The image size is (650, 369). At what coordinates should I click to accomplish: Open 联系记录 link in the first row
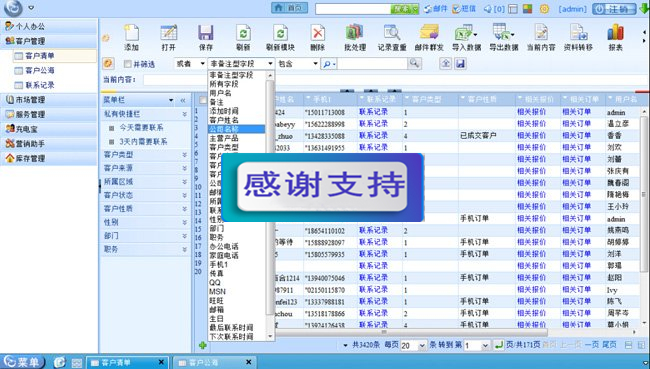pyautogui.click(x=373, y=112)
